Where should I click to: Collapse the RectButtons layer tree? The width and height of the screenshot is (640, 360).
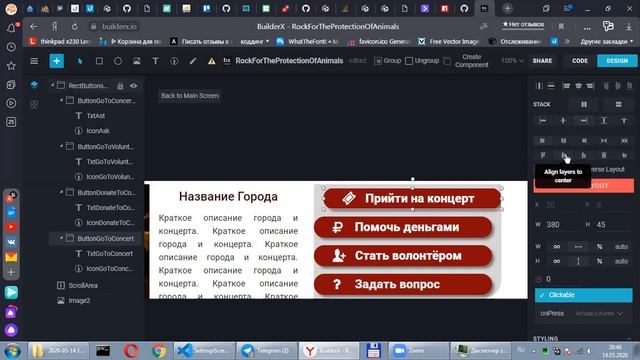pyautogui.click(x=52, y=85)
